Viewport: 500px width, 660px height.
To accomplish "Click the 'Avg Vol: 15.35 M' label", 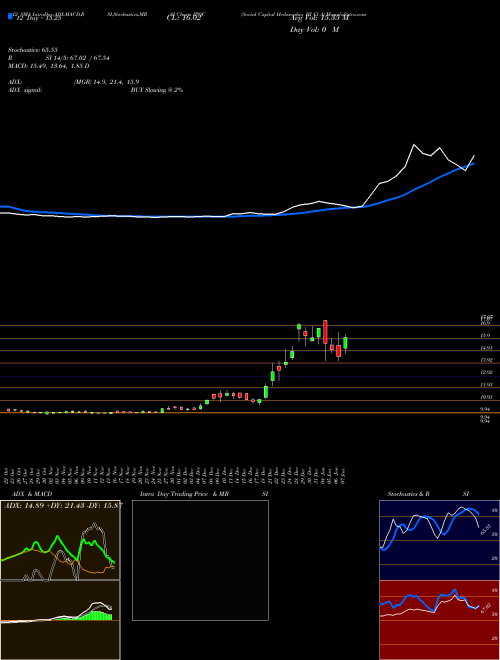I will pyautogui.click(x=319, y=19).
